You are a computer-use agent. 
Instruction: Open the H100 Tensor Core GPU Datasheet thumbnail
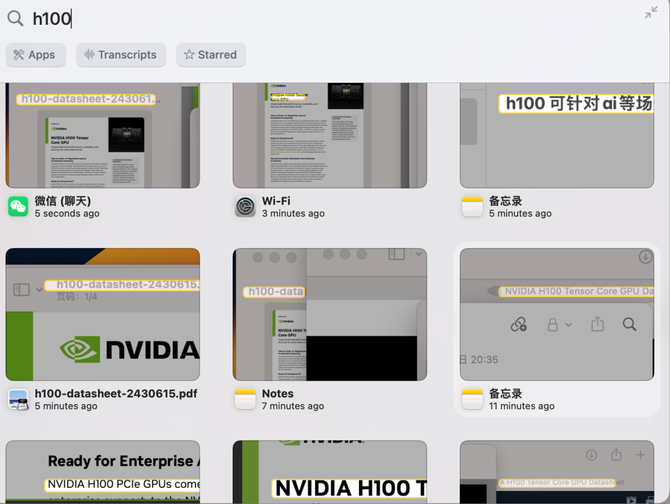[557, 472]
